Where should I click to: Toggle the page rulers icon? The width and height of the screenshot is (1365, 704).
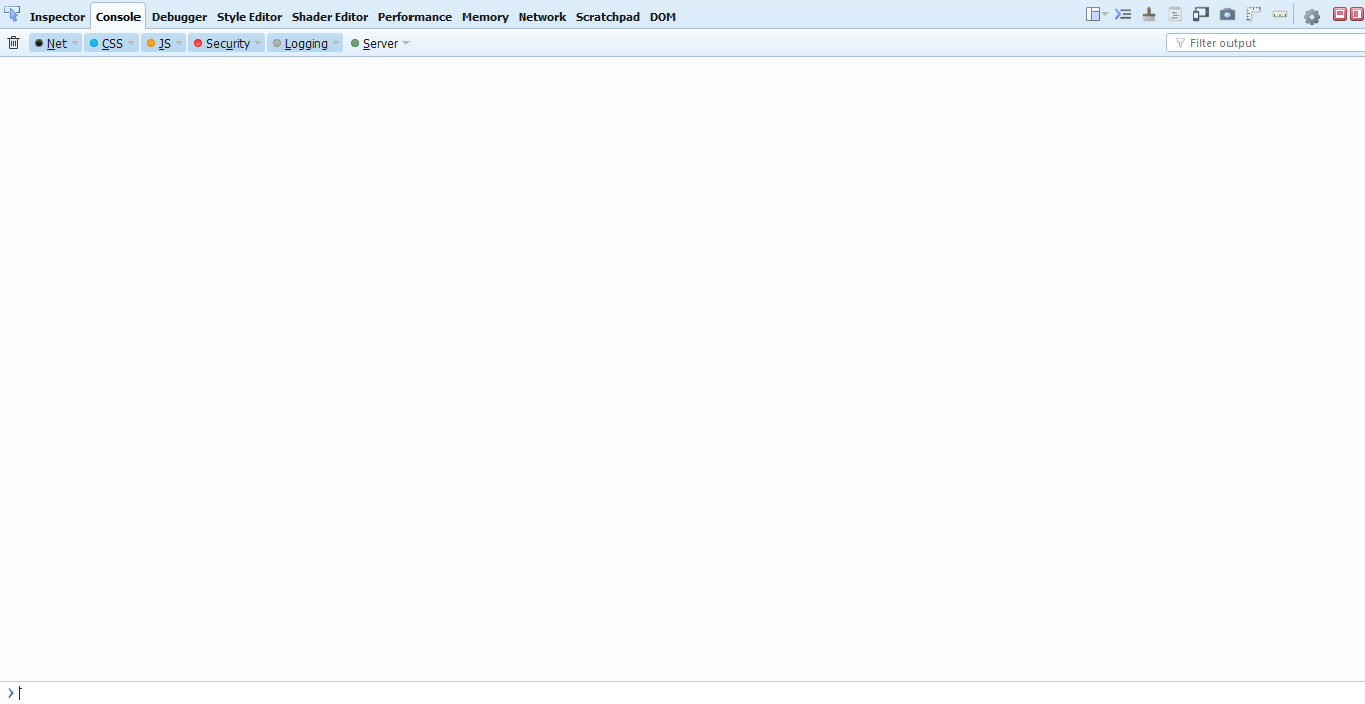tap(1253, 15)
